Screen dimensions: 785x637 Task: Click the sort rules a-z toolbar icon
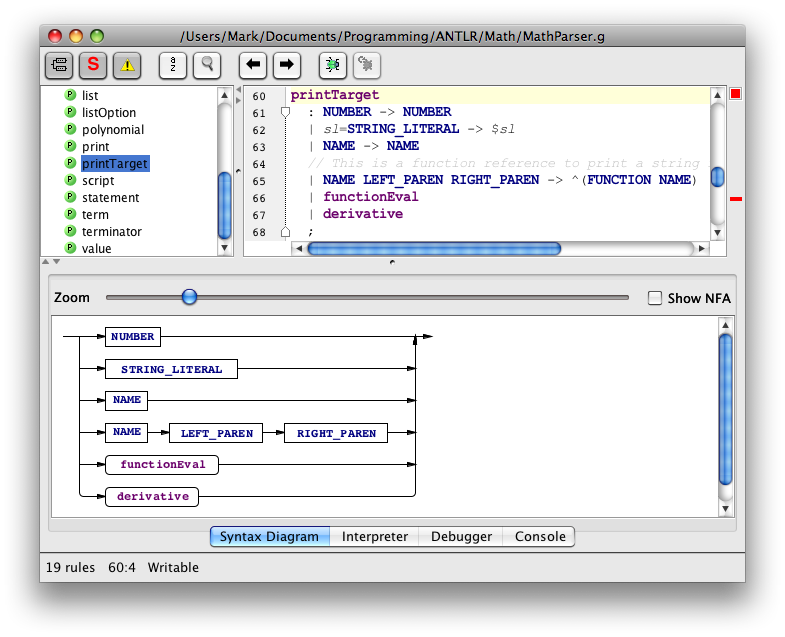point(173,65)
